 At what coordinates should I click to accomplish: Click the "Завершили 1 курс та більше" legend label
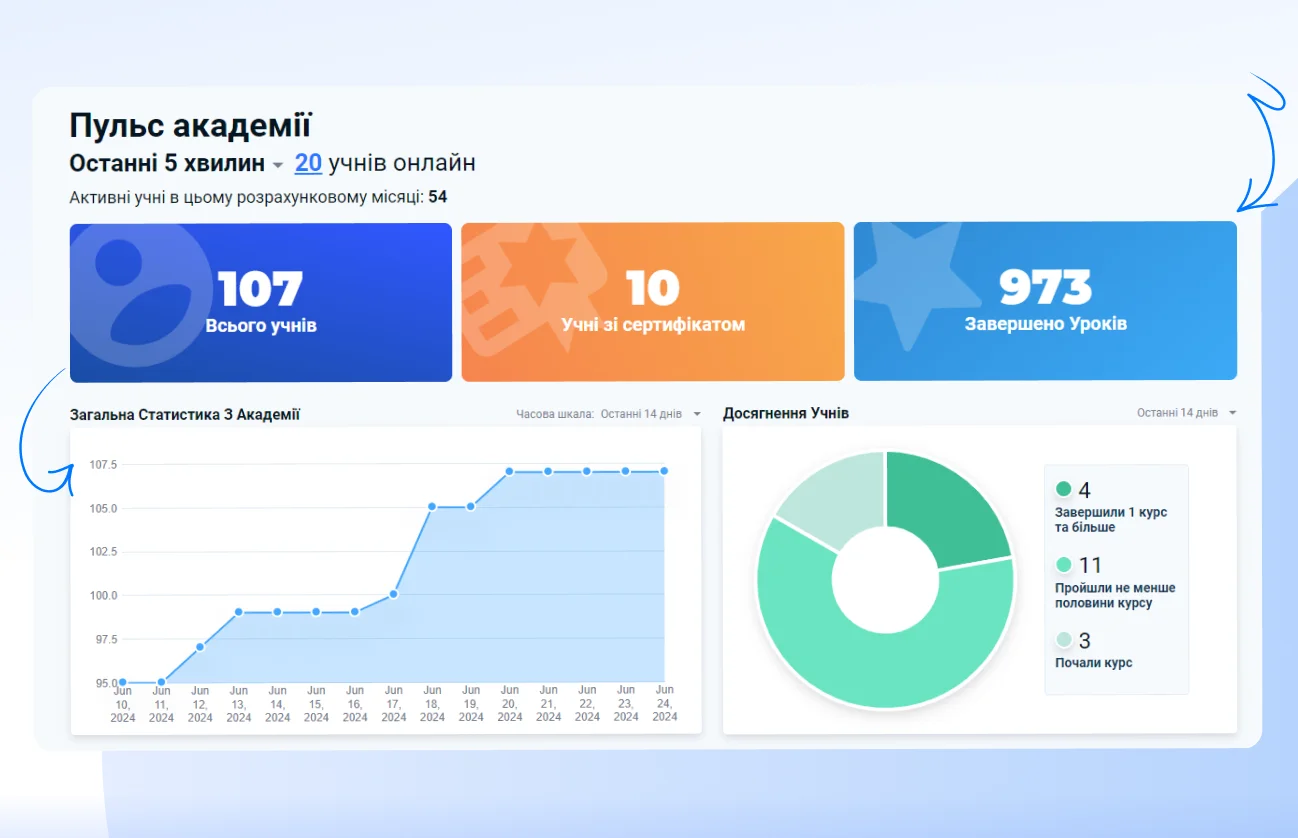[1110, 519]
